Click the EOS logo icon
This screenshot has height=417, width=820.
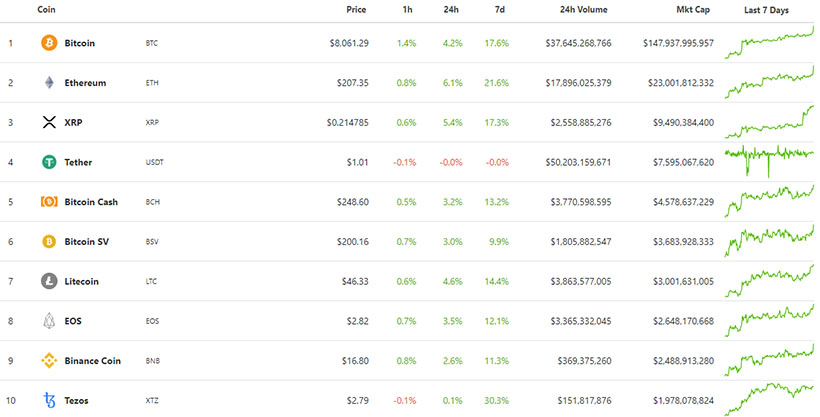tap(49, 321)
